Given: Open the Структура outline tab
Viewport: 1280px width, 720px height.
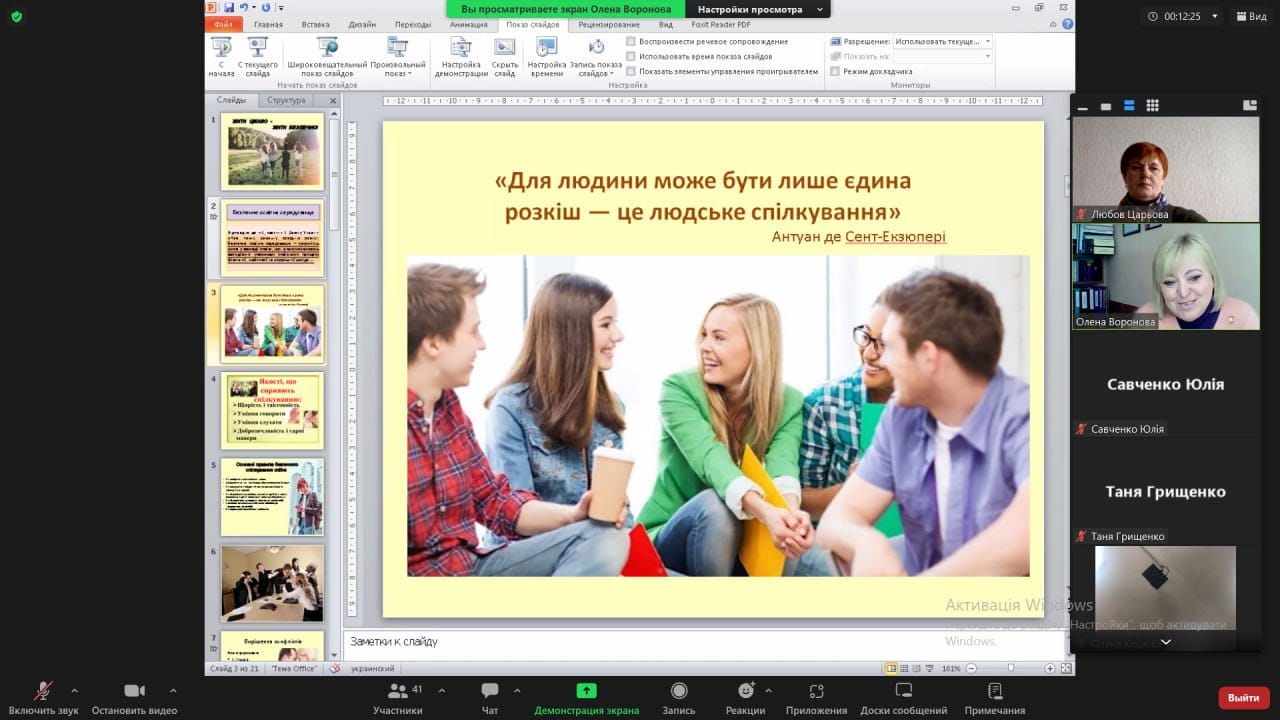Looking at the screenshot, I should coord(286,100).
